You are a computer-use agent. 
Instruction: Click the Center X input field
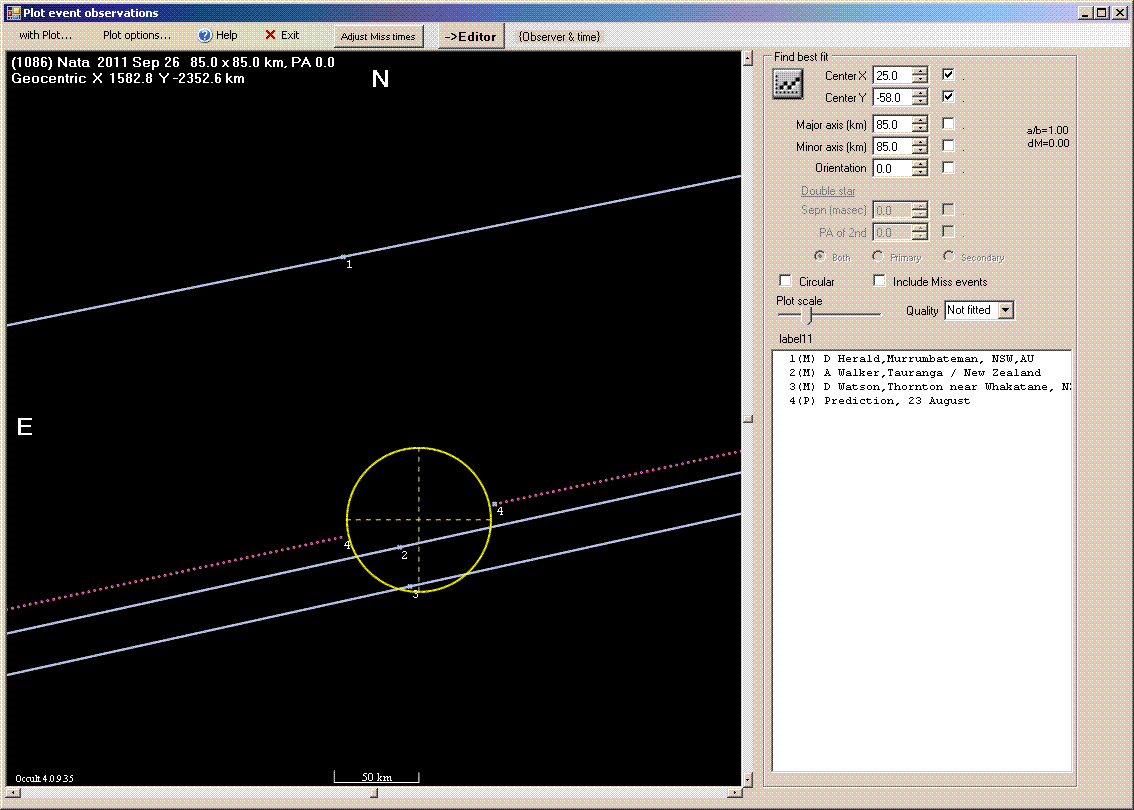[892, 75]
